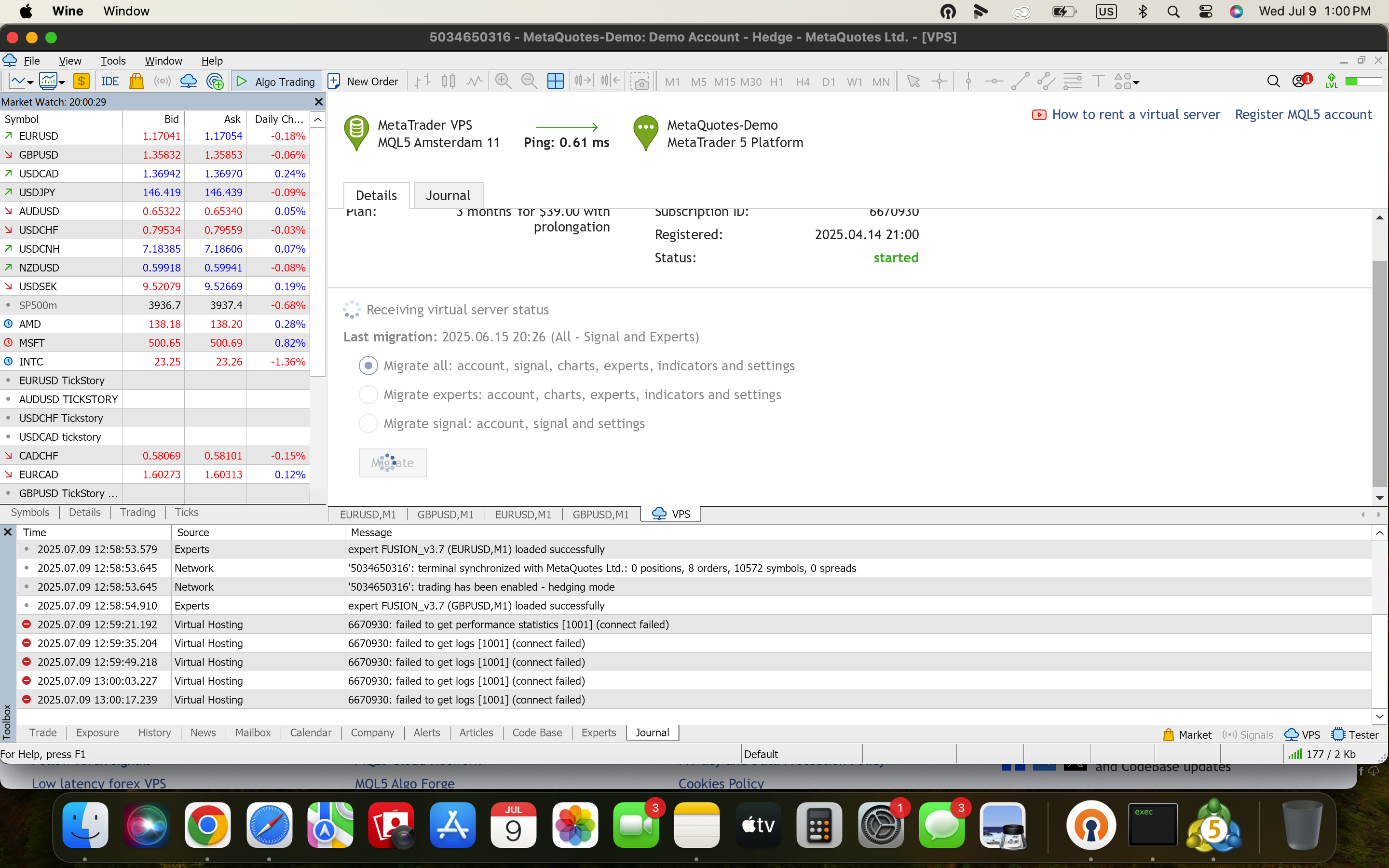The height and width of the screenshot is (868, 1389).
Task: Select the Fibonacci retracement tool
Action: tap(1072, 81)
